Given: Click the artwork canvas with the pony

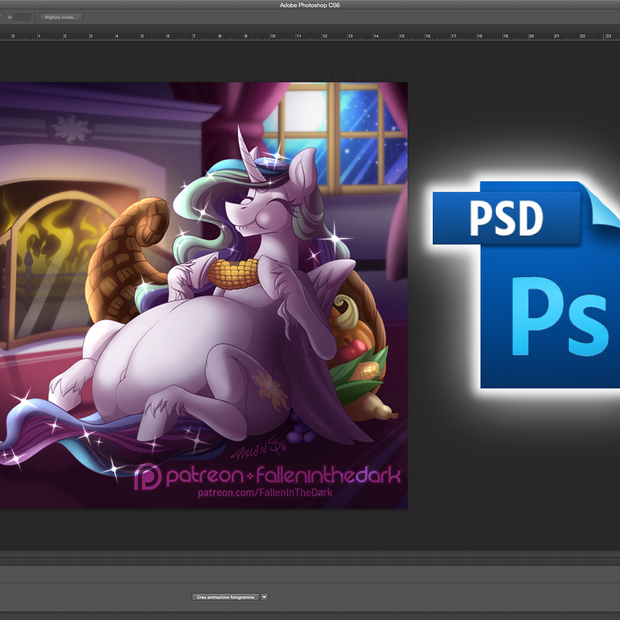Looking at the screenshot, I should click(x=204, y=295).
